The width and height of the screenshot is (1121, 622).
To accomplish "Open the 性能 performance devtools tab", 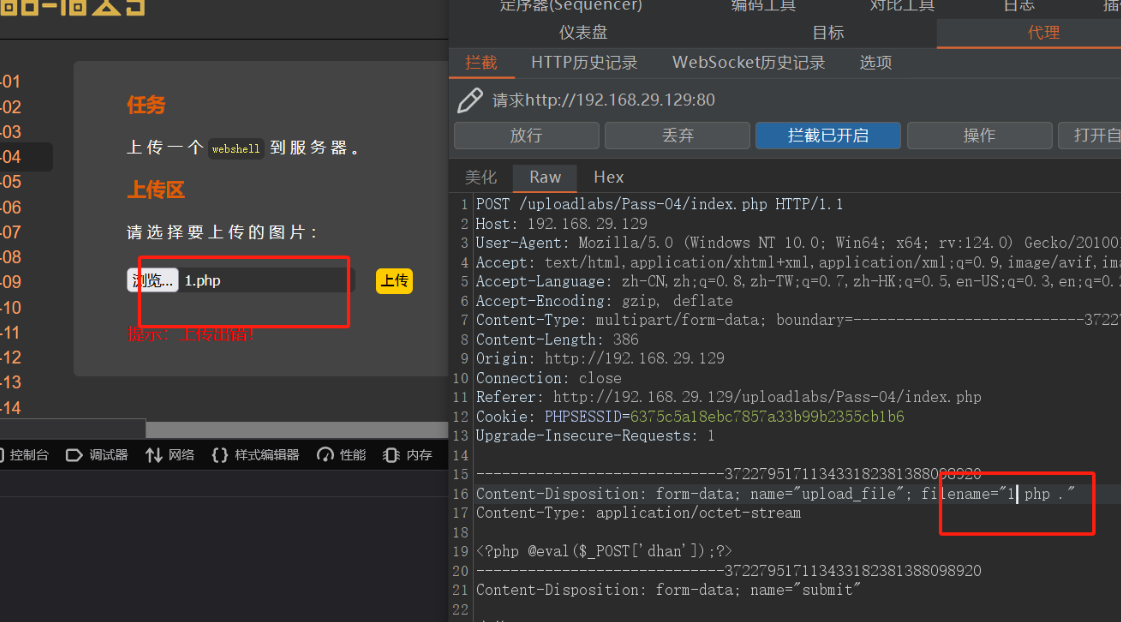I will click(342, 455).
